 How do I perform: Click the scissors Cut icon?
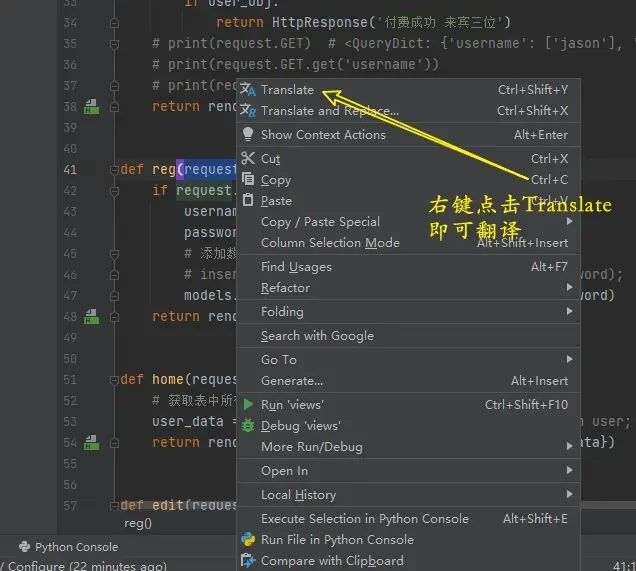click(248, 158)
